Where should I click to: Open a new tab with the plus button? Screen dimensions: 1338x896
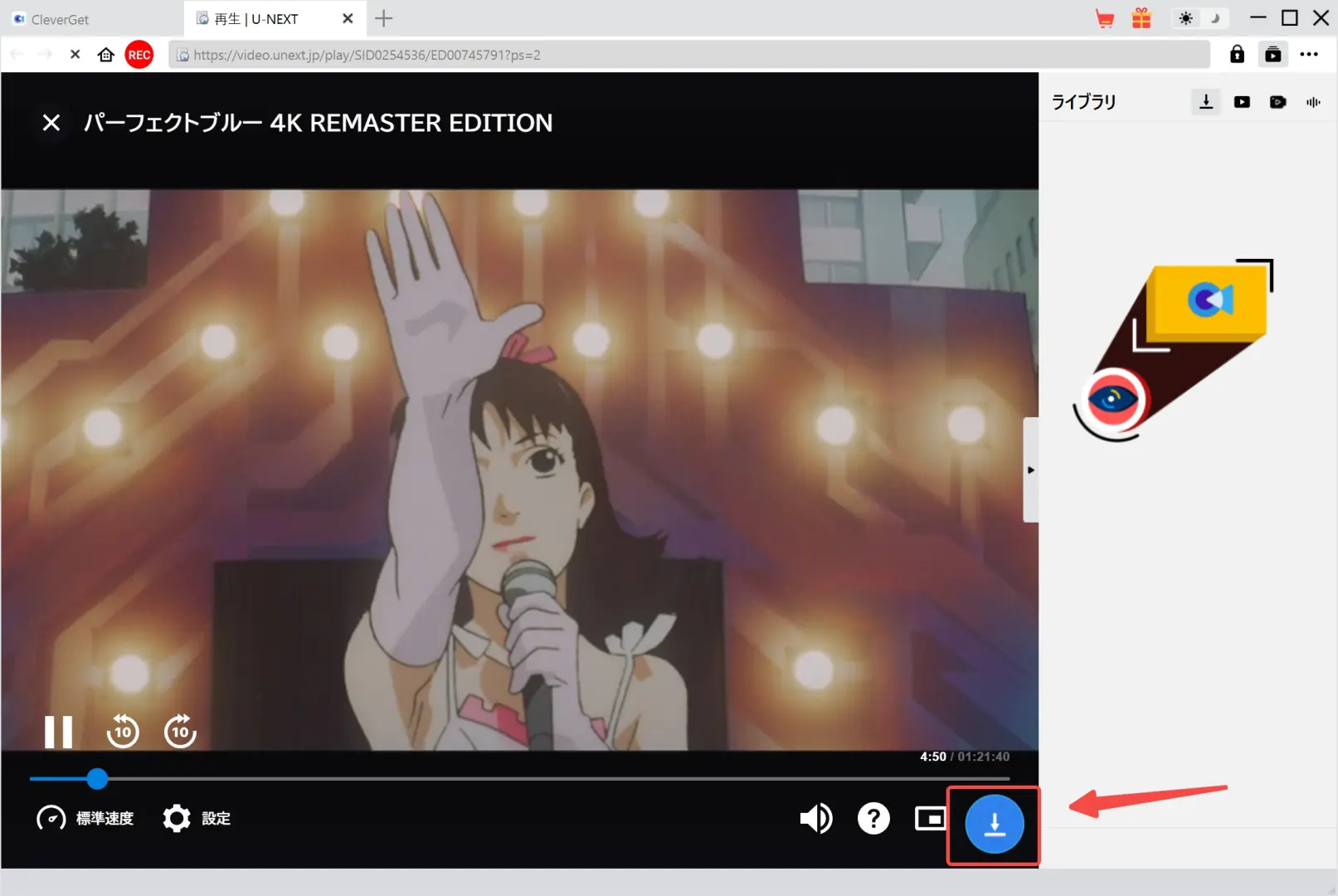tap(383, 18)
